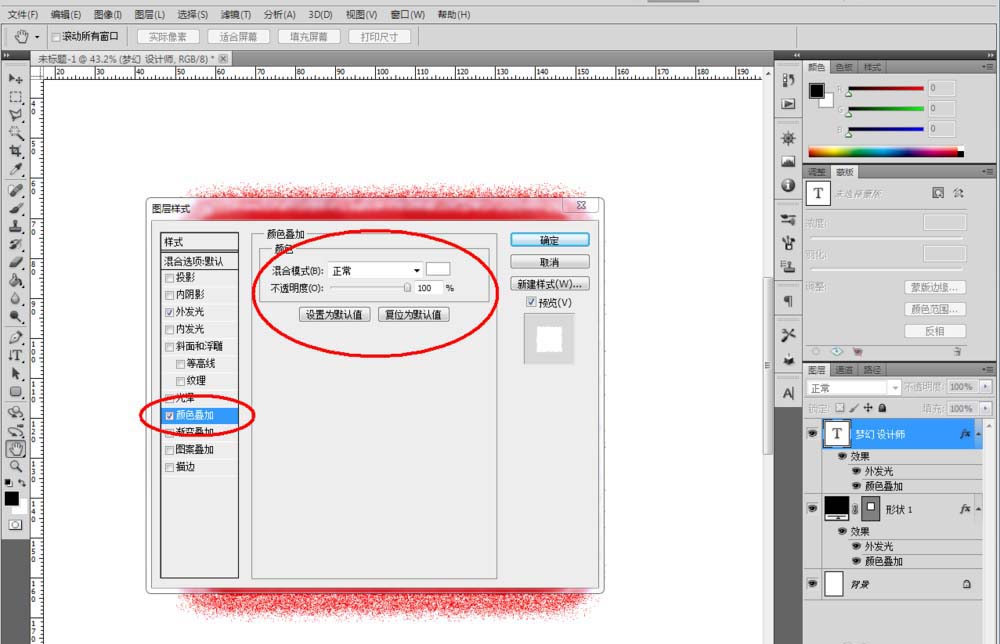Click the 新建样式(W)... button

(549, 284)
